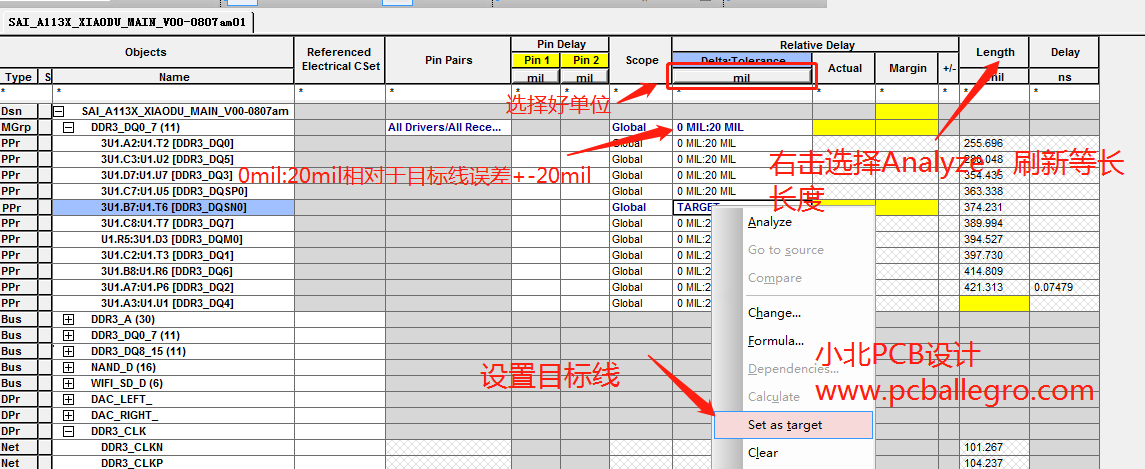Select the 3U1.B7:U1.T6 [DDR3_DQSN0] pin pair row
1145x469 pixels.
pos(173,208)
